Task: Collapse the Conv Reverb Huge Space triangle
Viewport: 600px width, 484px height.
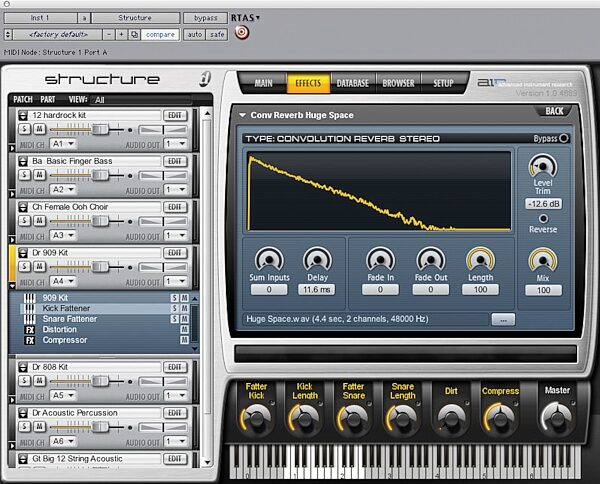Action: 242,115
